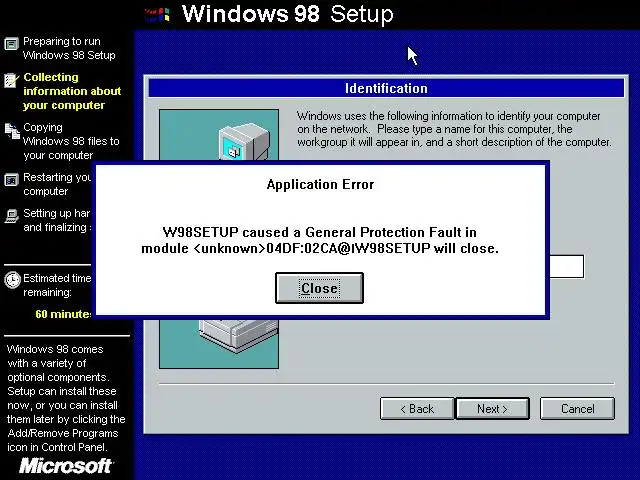Screen dimensions: 640x480
Task: Click the Windows 98 Setup title text
Action: click(288, 14)
